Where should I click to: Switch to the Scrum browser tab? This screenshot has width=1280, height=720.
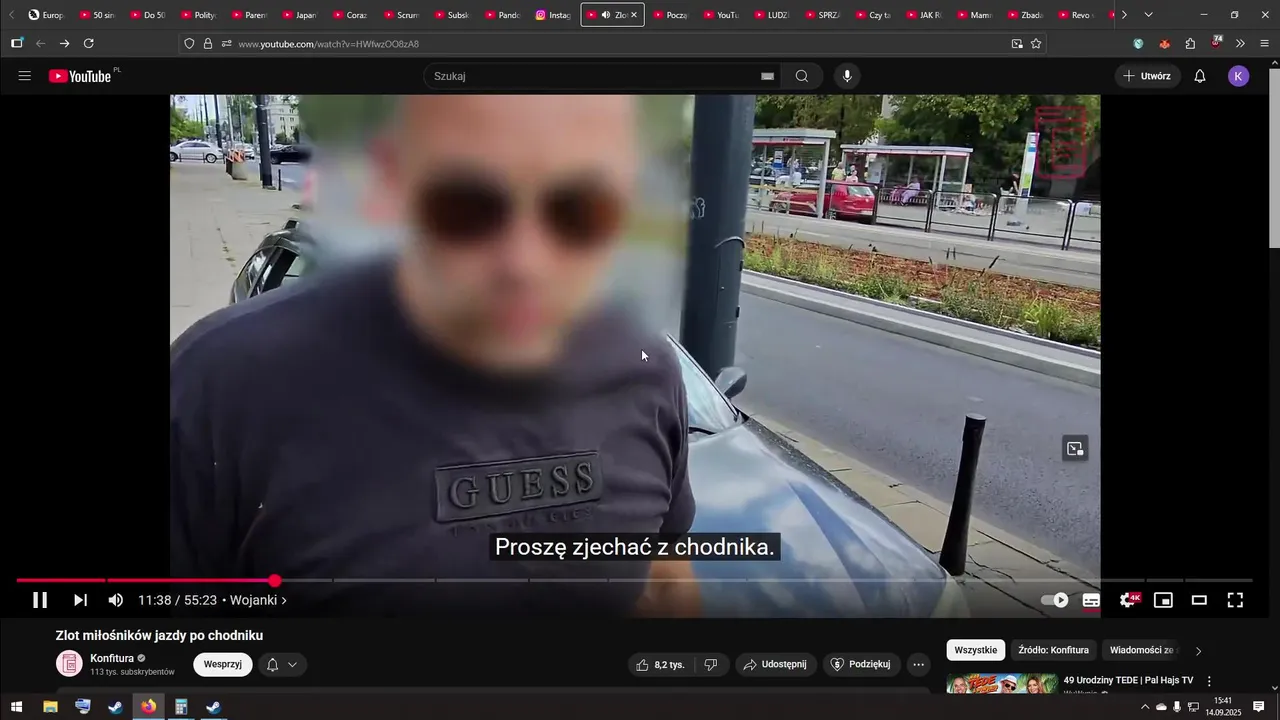(x=401, y=15)
